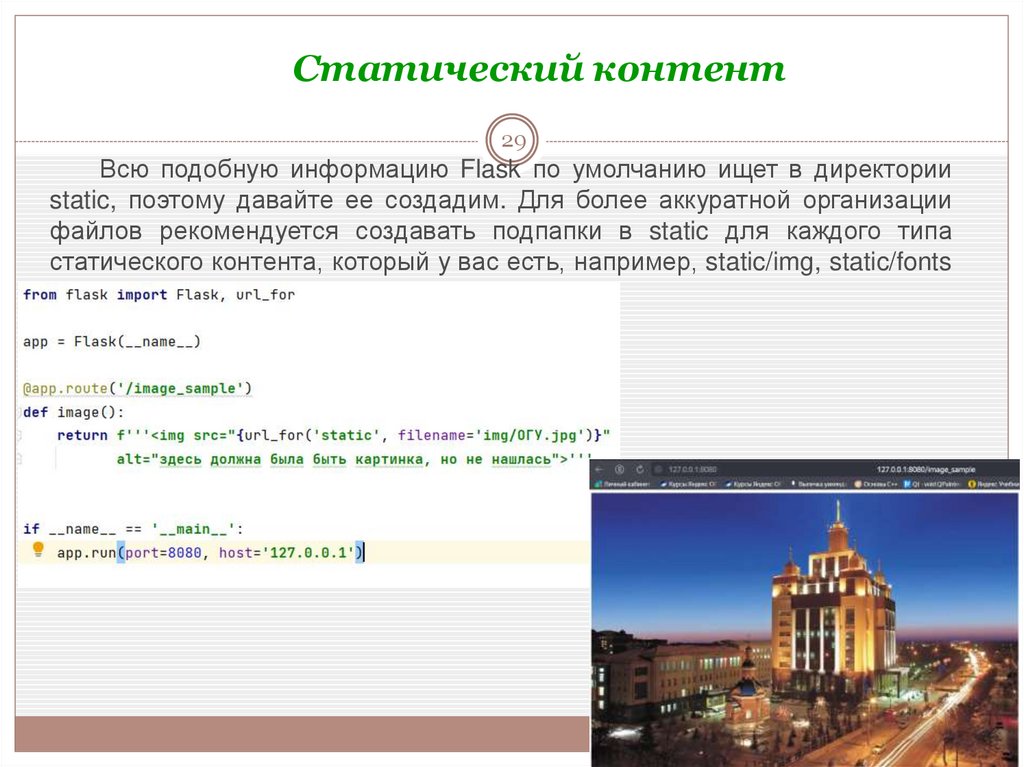The image size is (1024, 767).
Task: Click the 'def image():' line
Action: (x=73, y=412)
